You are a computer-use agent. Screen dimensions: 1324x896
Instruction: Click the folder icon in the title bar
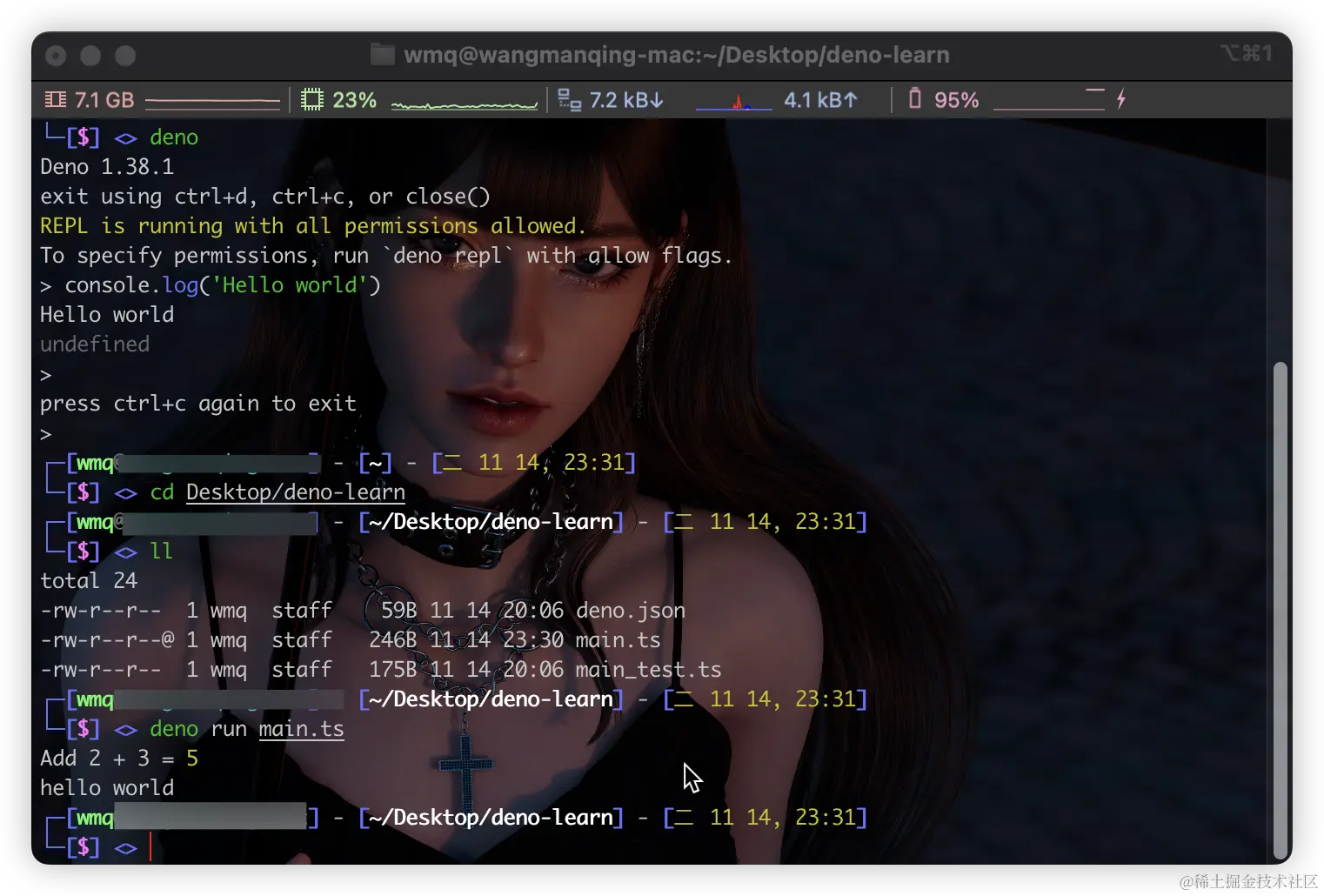click(383, 55)
